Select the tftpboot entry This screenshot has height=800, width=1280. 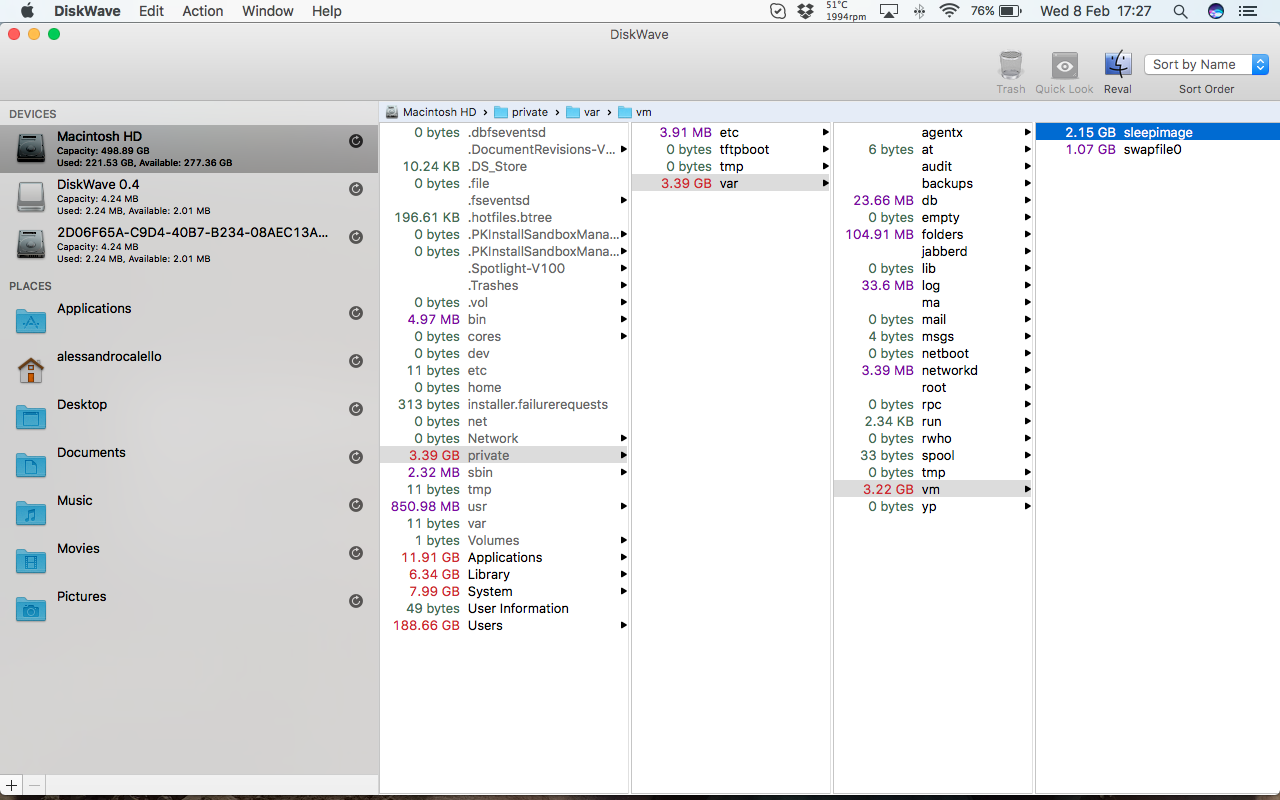(731, 149)
